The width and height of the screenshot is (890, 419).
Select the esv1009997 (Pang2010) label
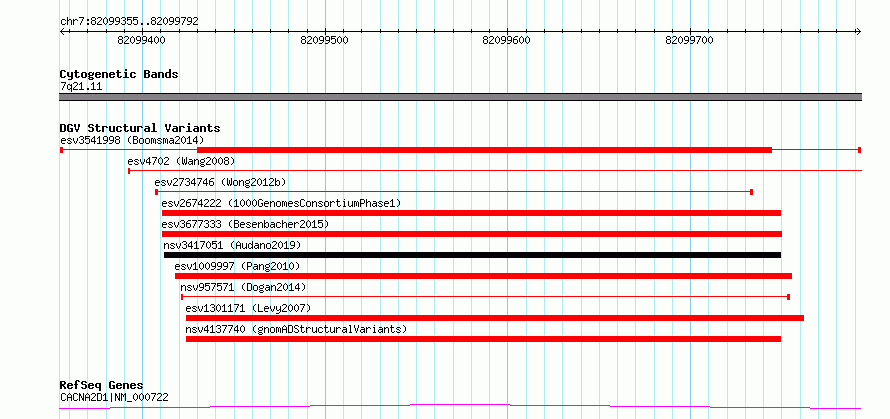tap(237, 266)
